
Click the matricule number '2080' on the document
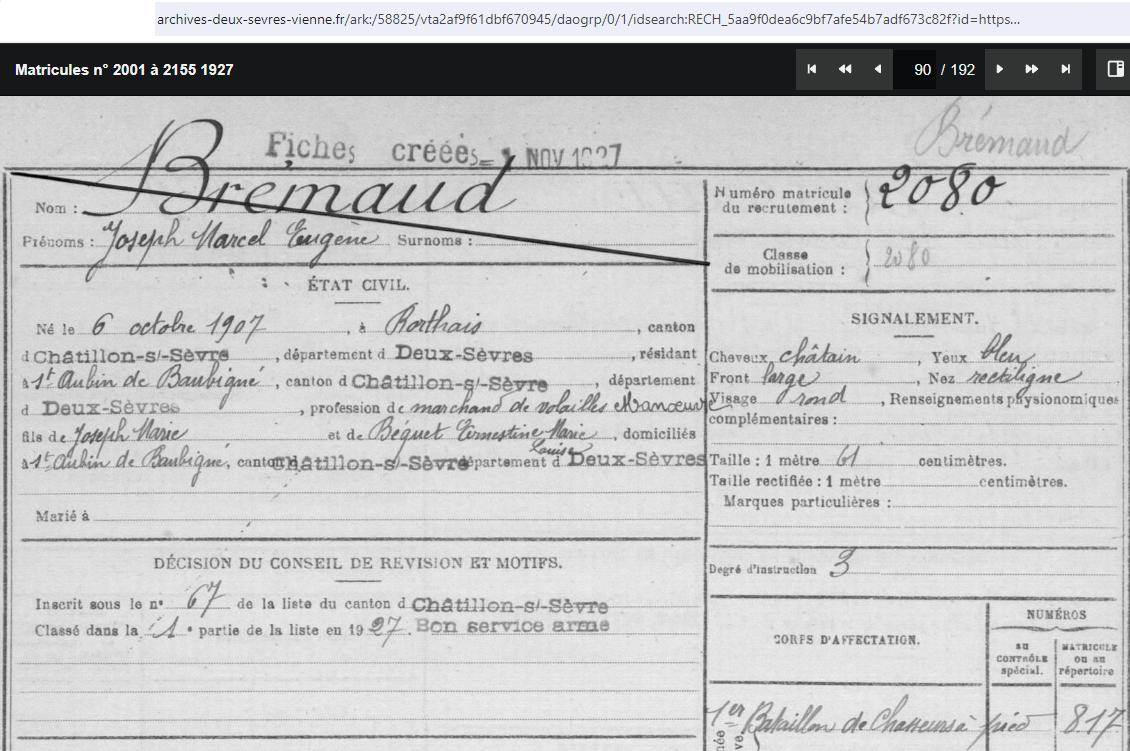(x=940, y=189)
